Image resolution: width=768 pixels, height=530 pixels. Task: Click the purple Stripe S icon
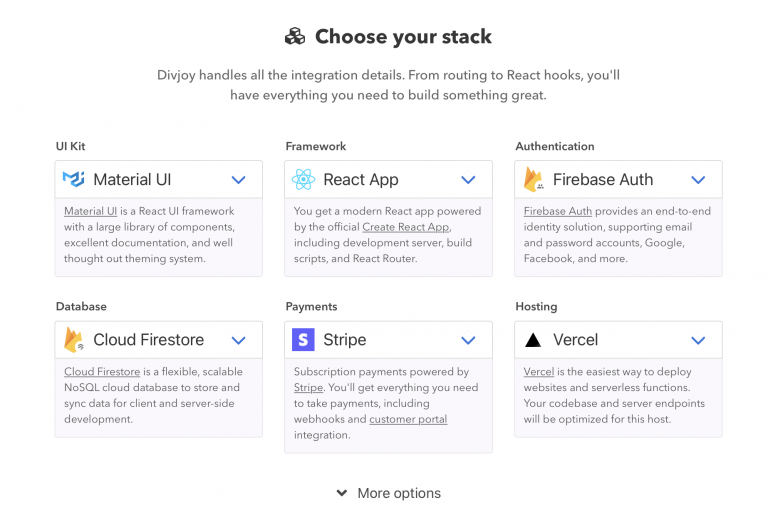point(303,339)
